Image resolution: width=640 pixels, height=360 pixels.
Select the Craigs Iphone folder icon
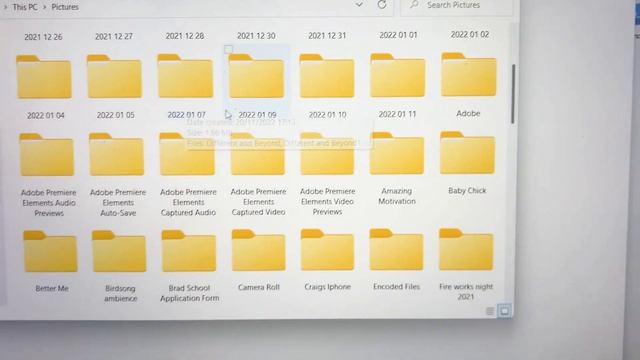click(x=327, y=250)
